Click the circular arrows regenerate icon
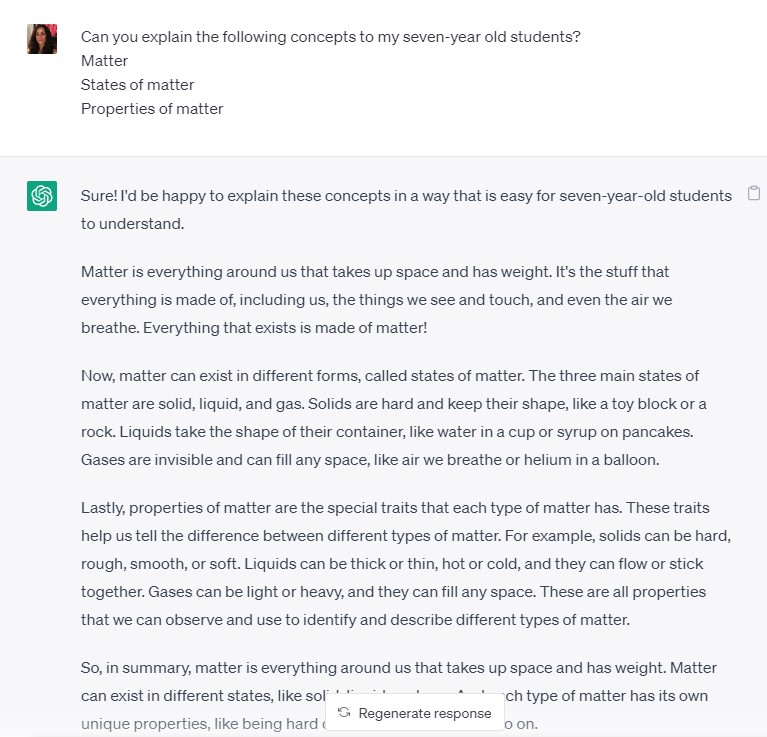Viewport: 767px width, 737px height. pos(344,713)
